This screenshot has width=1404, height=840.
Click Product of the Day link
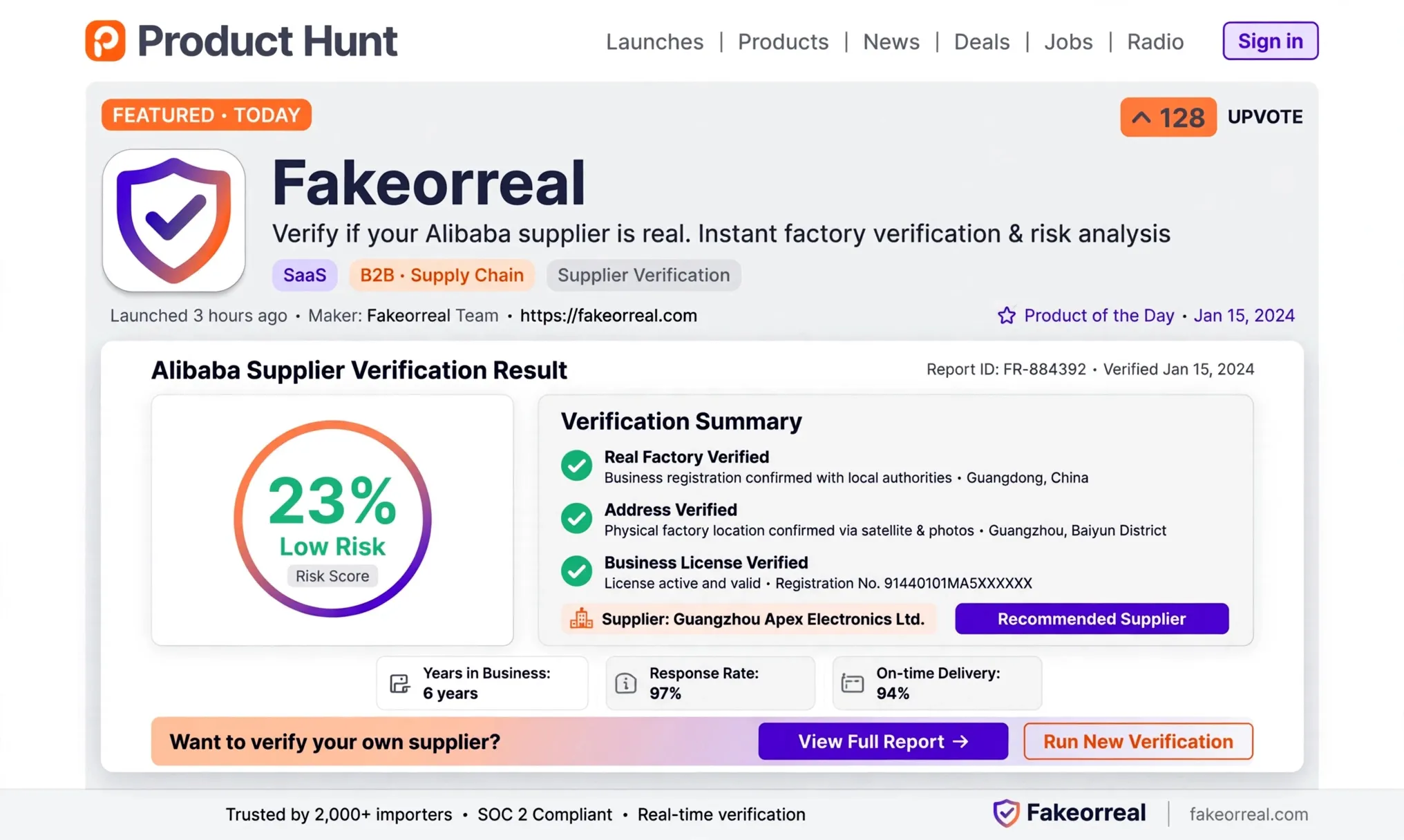click(x=1099, y=316)
